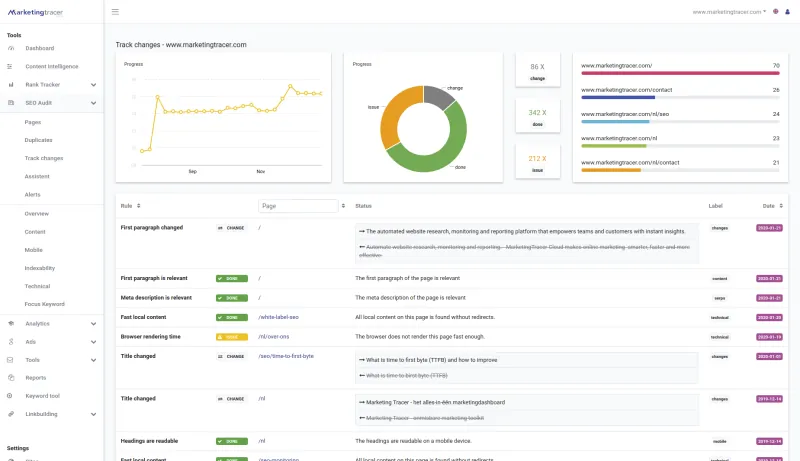Toggle the hamburger menu icon
800x461 pixels.
point(115,12)
